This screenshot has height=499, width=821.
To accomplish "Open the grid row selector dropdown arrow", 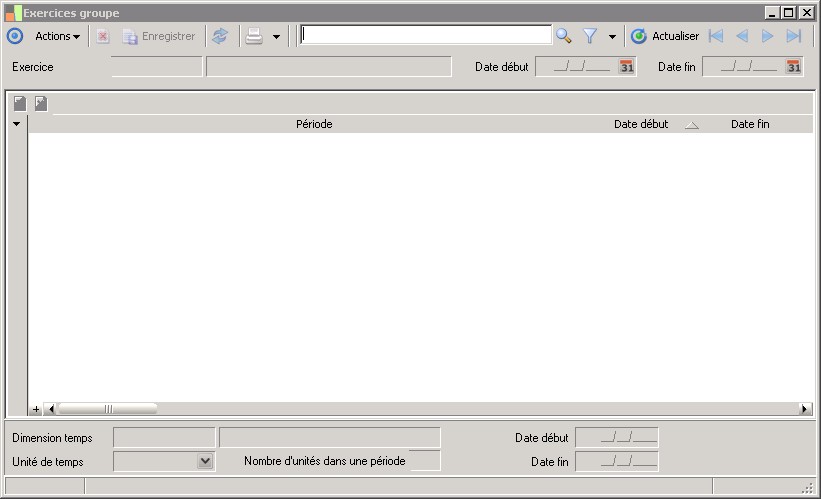I will coord(17,124).
